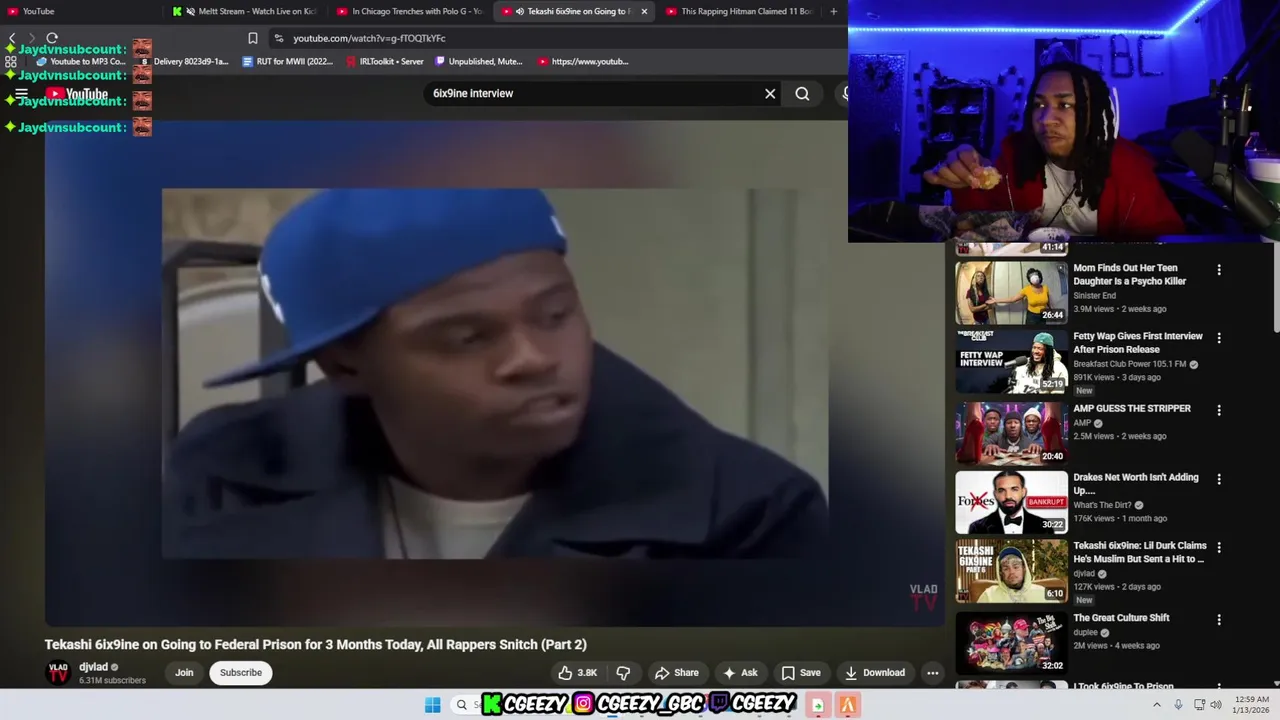This screenshot has width=1280, height=720.
Task: Open the https://www.youtub... bookmark
Action: pos(583,61)
